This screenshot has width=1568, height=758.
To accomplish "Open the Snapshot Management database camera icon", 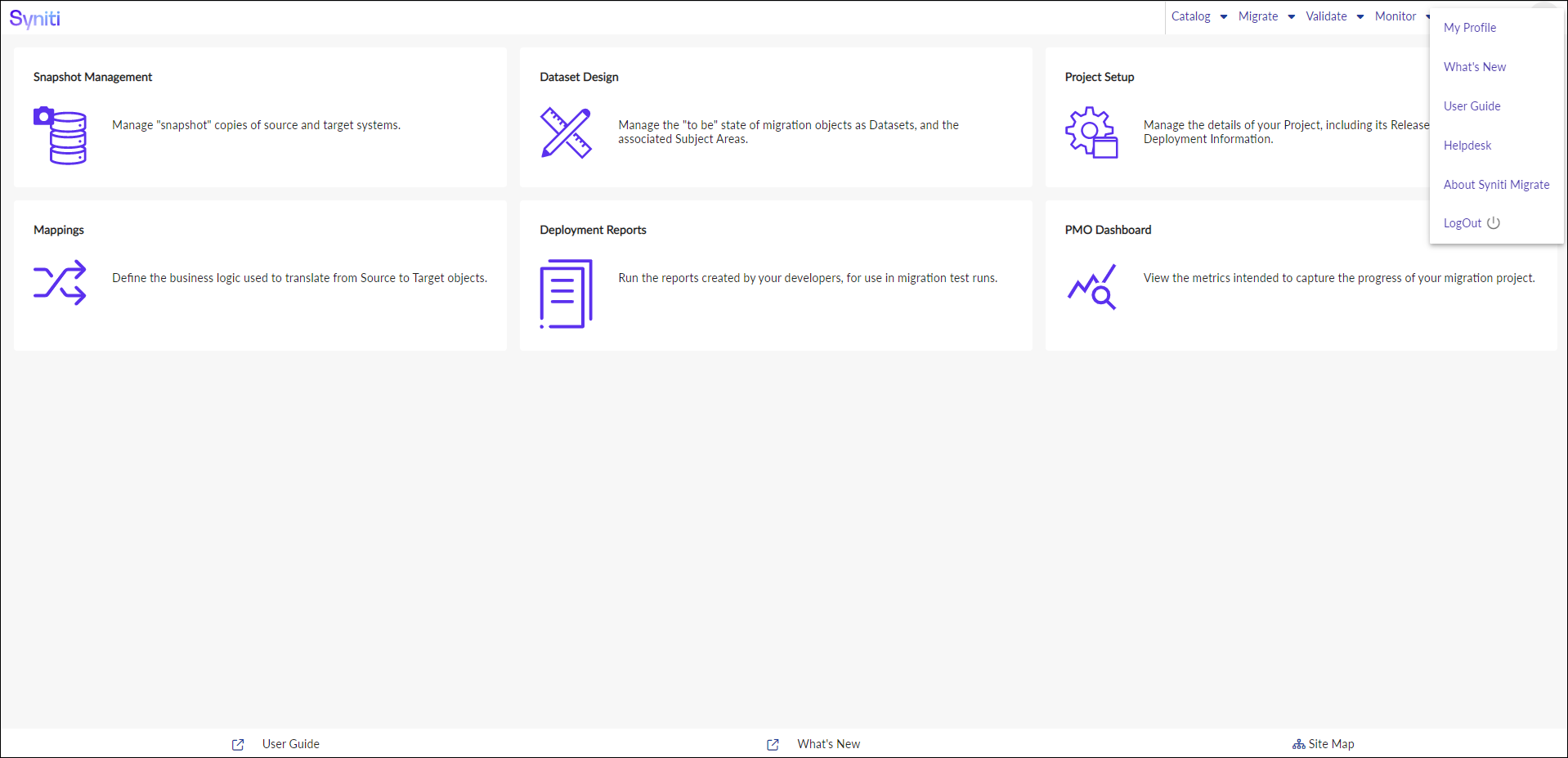I will click(x=60, y=135).
